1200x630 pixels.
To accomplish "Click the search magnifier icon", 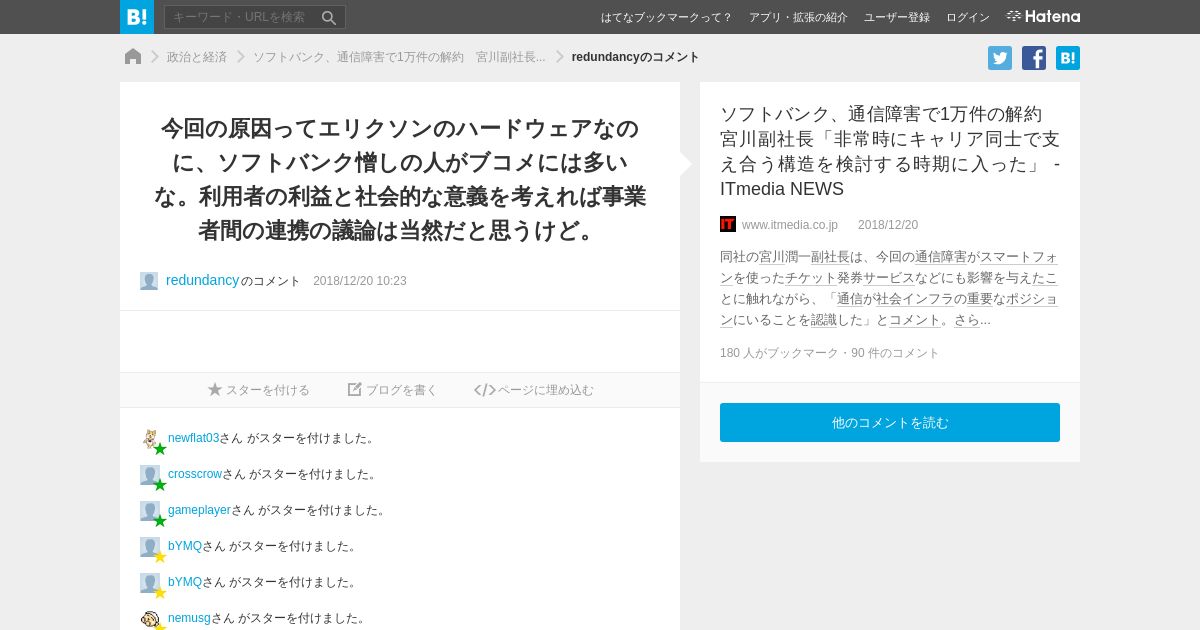I will (x=329, y=17).
